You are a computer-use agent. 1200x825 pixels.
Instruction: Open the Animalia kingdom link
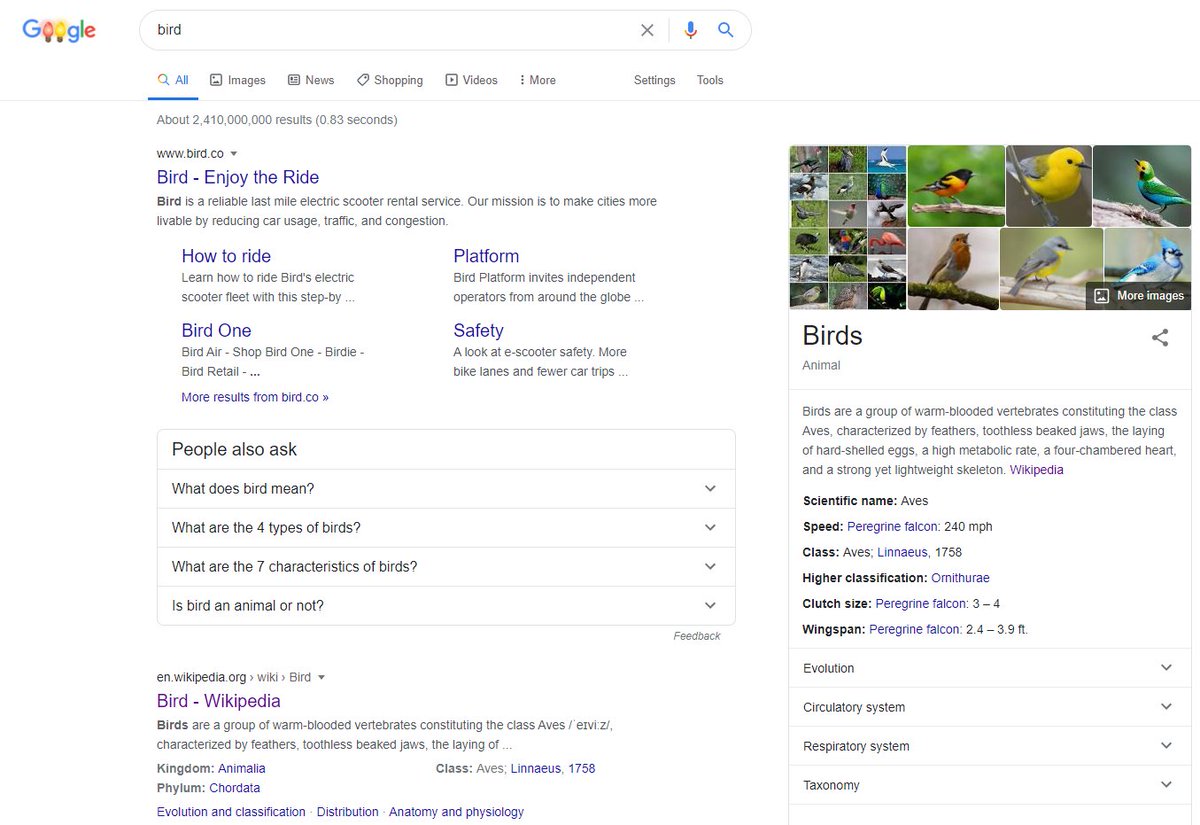242,769
